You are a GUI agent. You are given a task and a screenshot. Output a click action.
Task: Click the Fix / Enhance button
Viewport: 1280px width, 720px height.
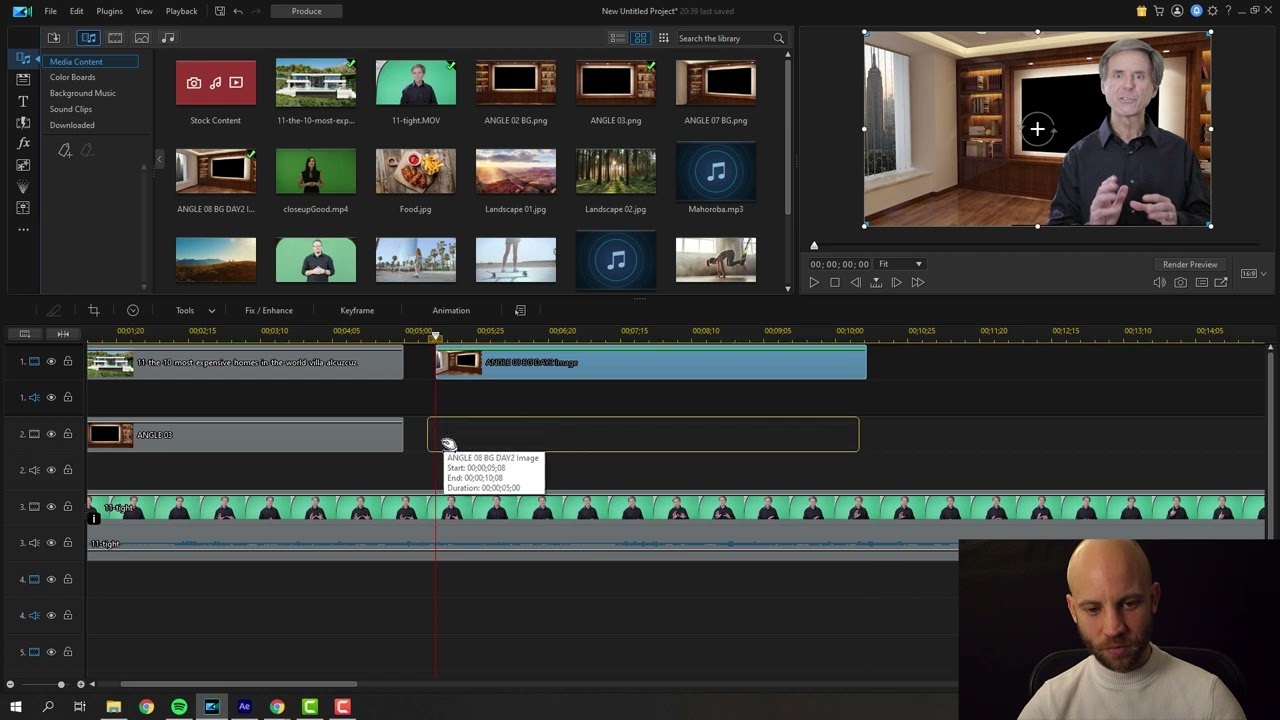[269, 310]
